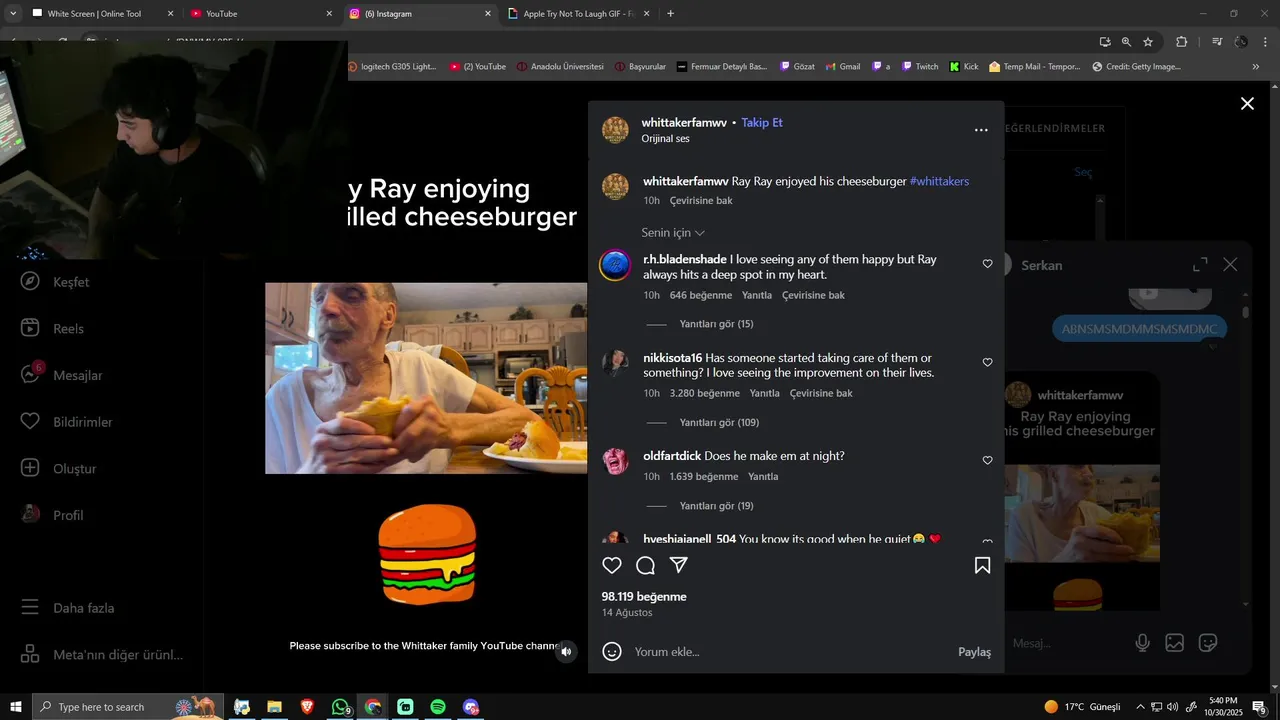
Task: Open the Kick bookmark
Action: [963, 67]
